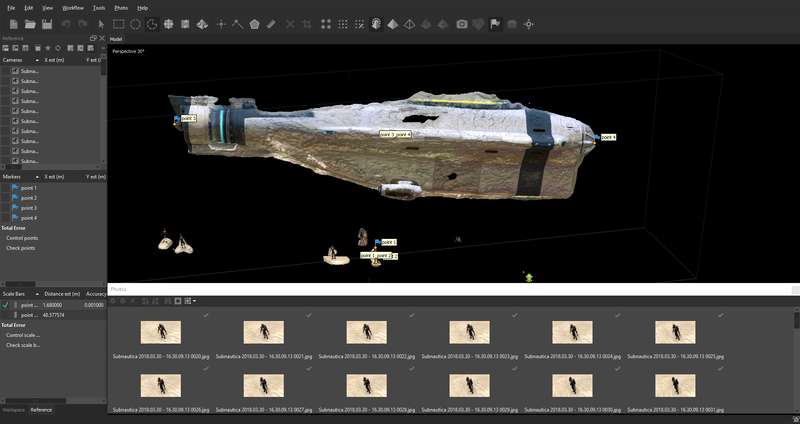Click the Accuracy column header in Scale Bars
The height and width of the screenshot is (424, 800).
[96, 294]
